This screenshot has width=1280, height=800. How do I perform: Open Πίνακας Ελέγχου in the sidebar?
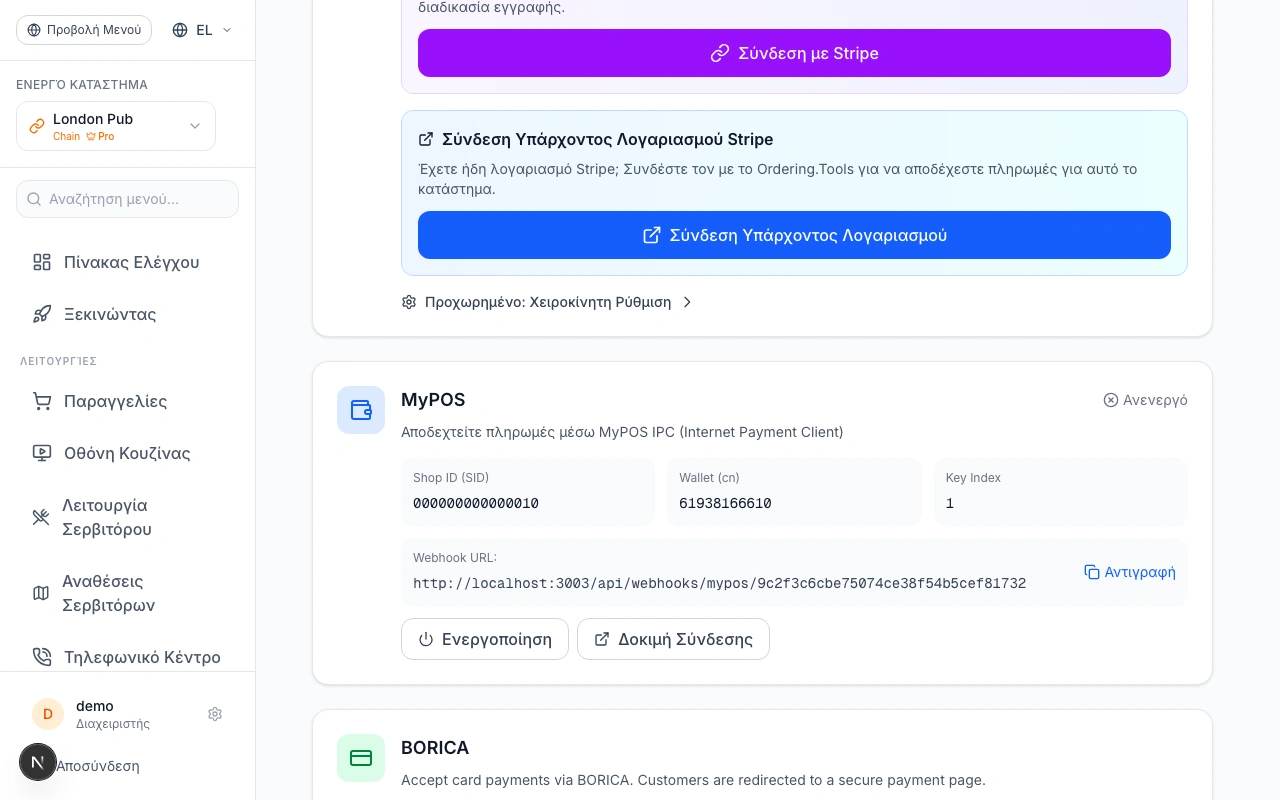pos(127,262)
